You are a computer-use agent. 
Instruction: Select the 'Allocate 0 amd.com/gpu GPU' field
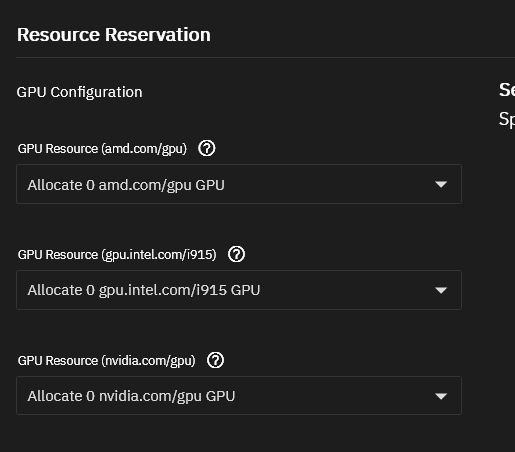tap(239, 184)
